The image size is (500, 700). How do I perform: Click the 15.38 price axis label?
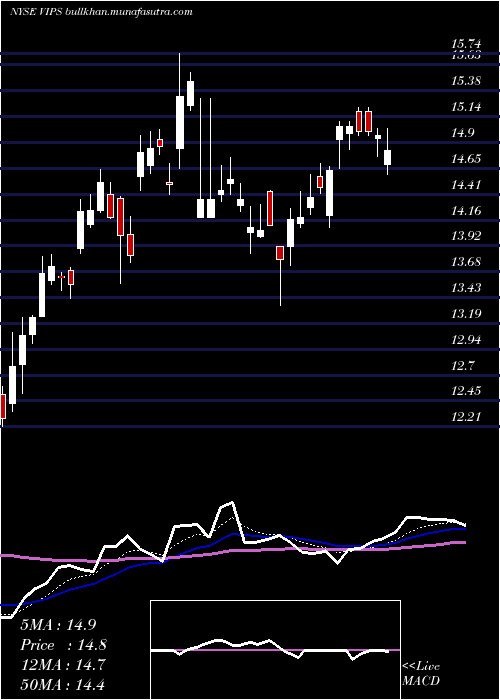[x=466, y=81]
